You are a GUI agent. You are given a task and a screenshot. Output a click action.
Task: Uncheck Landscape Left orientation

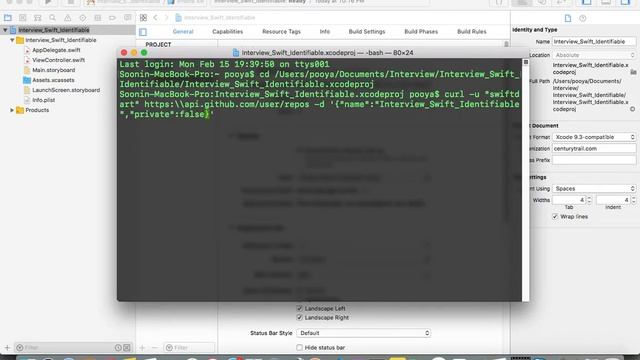(300, 309)
